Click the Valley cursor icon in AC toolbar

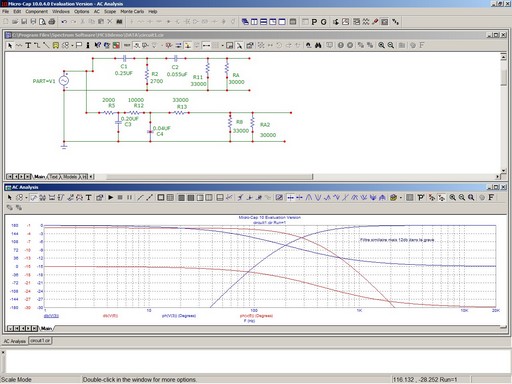[x=318, y=198]
